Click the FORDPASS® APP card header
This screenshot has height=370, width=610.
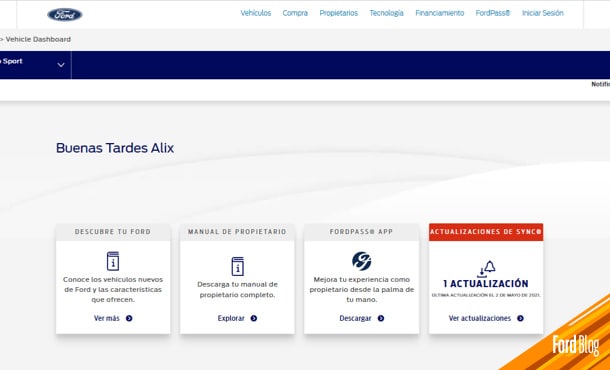click(361, 232)
